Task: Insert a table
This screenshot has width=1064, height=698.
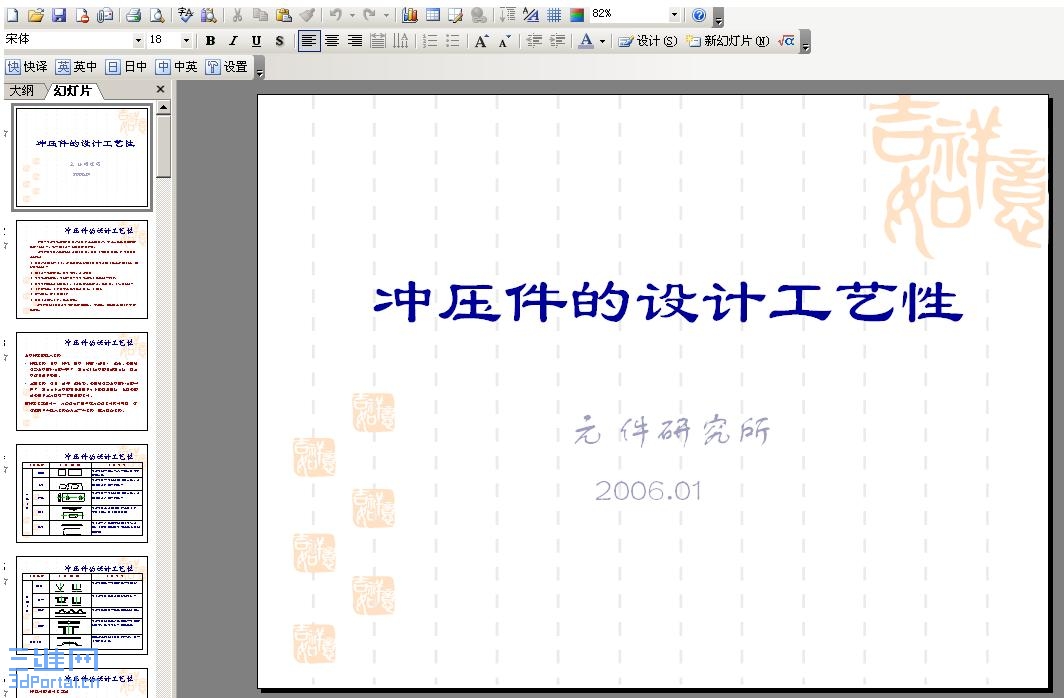Action: [x=433, y=14]
